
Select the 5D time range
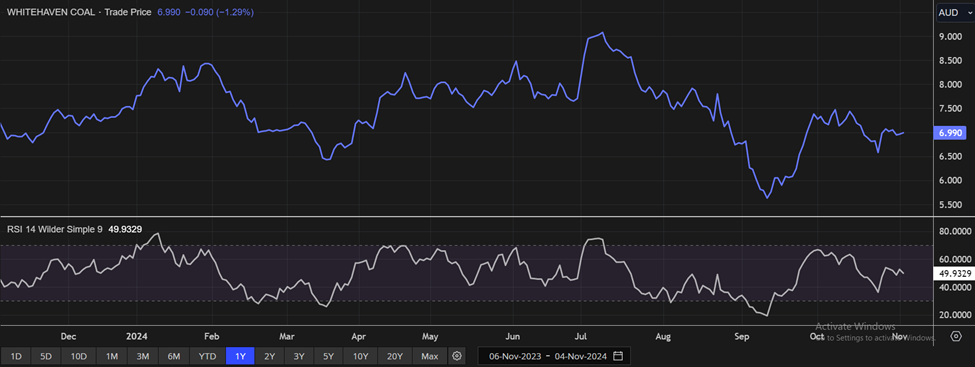[46, 356]
